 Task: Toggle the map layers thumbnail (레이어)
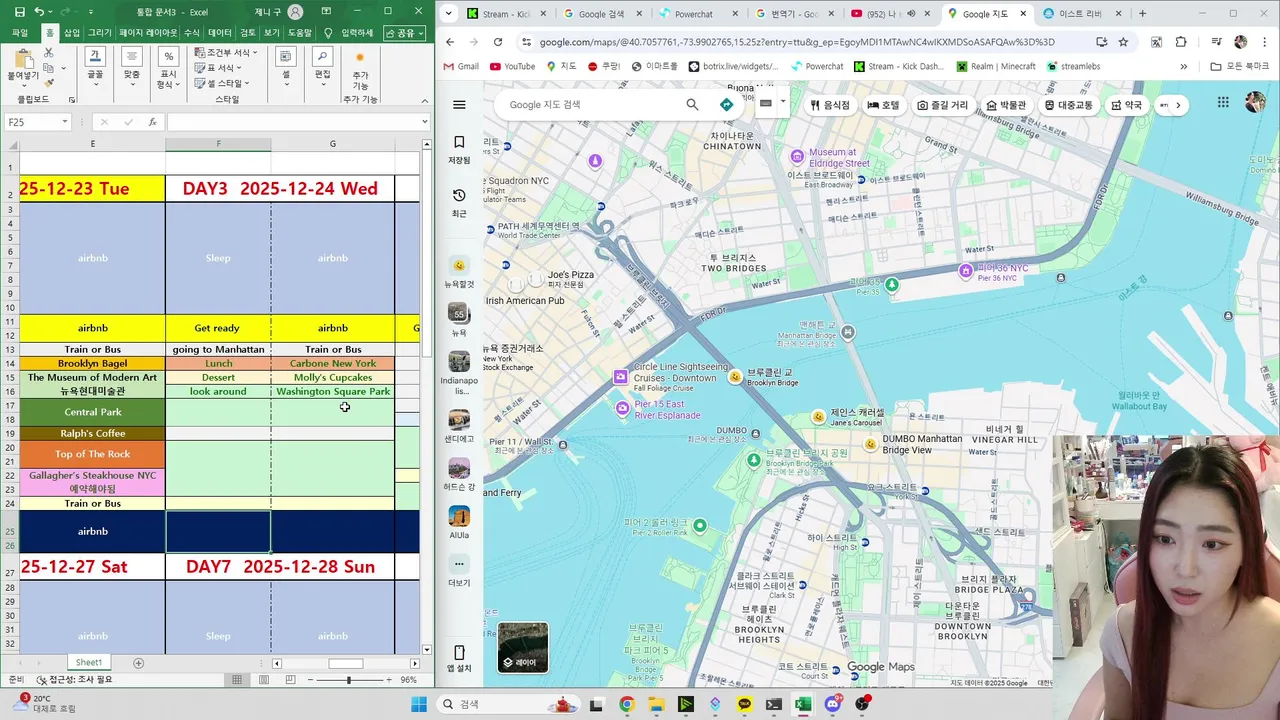(x=522, y=647)
